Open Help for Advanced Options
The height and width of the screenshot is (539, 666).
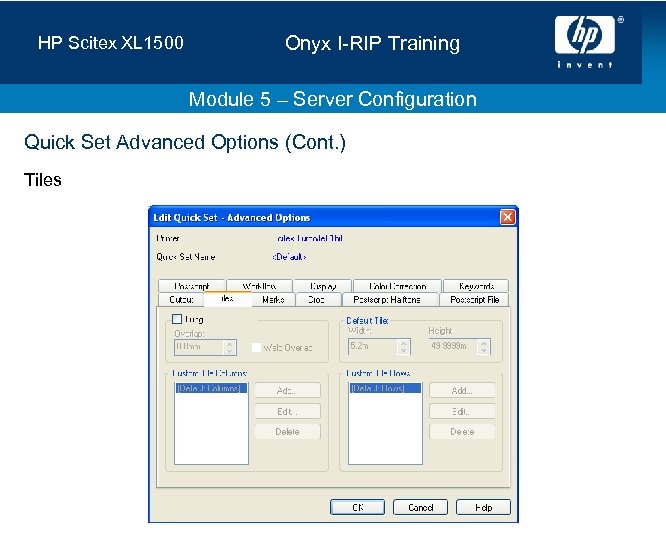point(483,507)
